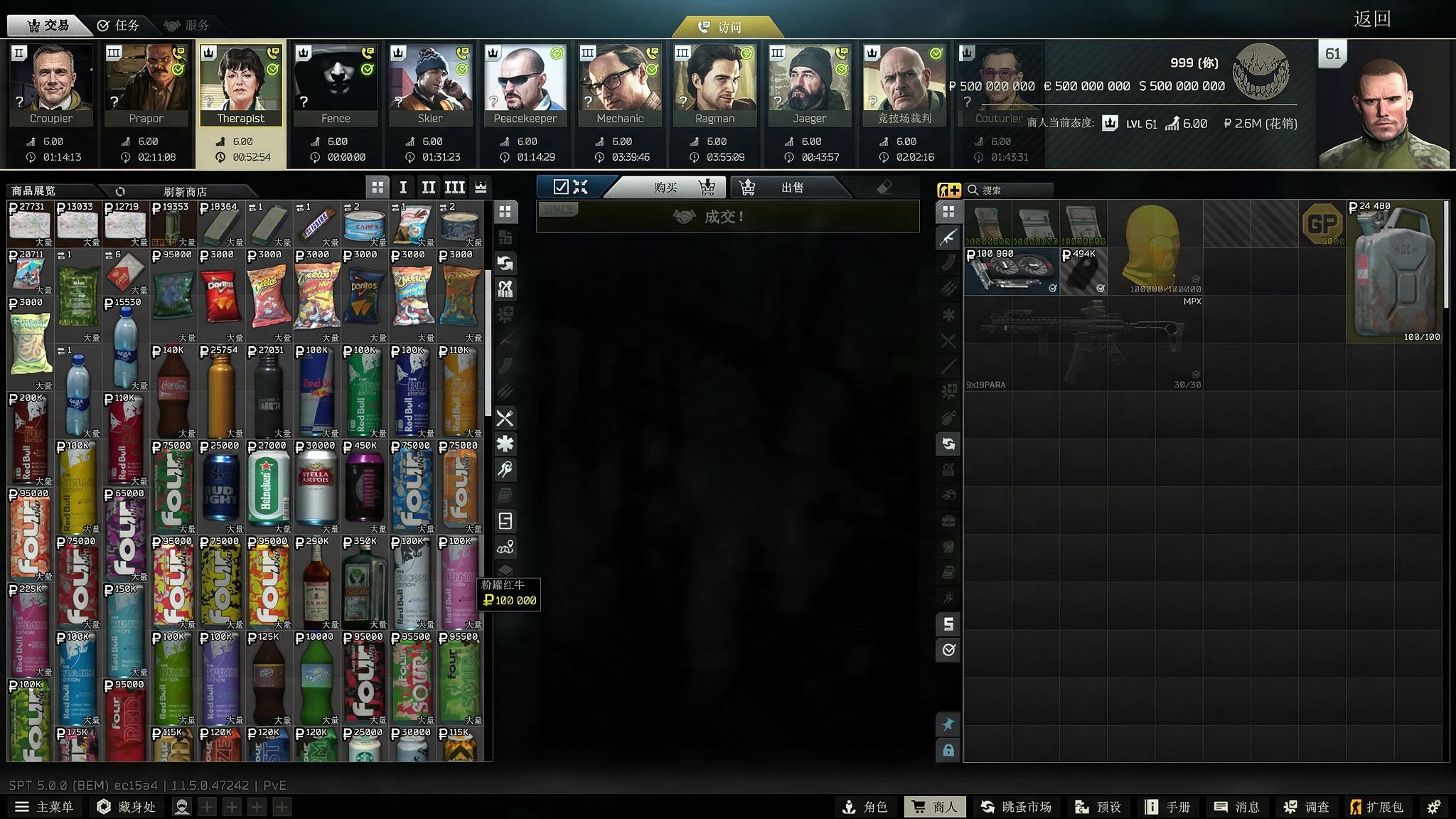This screenshot has height=819, width=1456.
Task: Switch to the 交易 tab
Action: (x=48, y=26)
